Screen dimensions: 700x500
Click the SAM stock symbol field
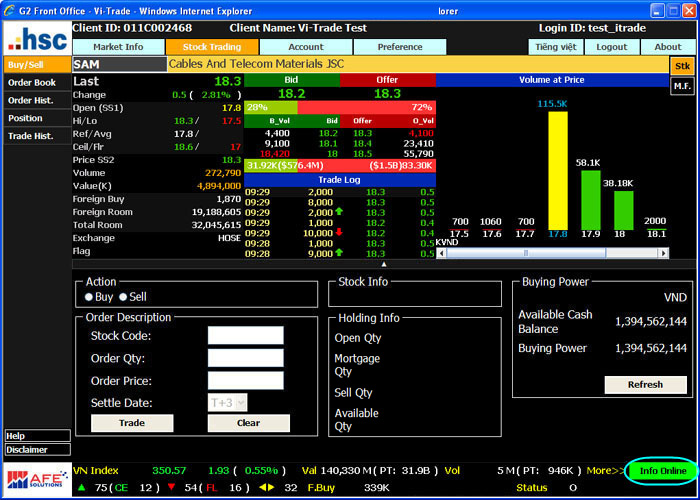tap(120, 64)
